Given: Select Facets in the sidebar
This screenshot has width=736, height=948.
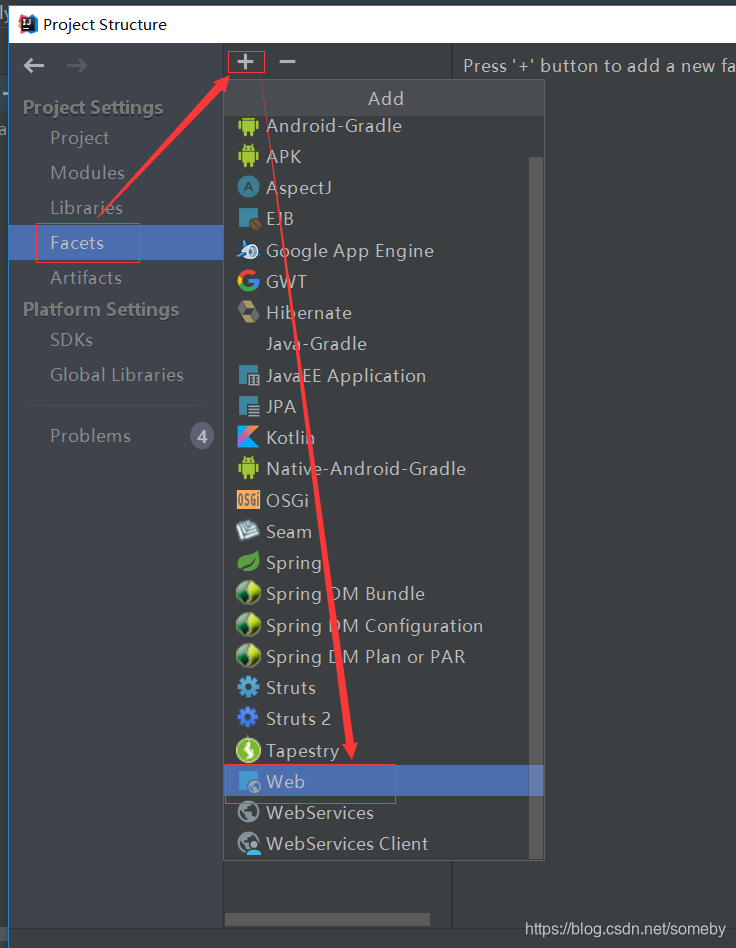Looking at the screenshot, I should point(116,242).
